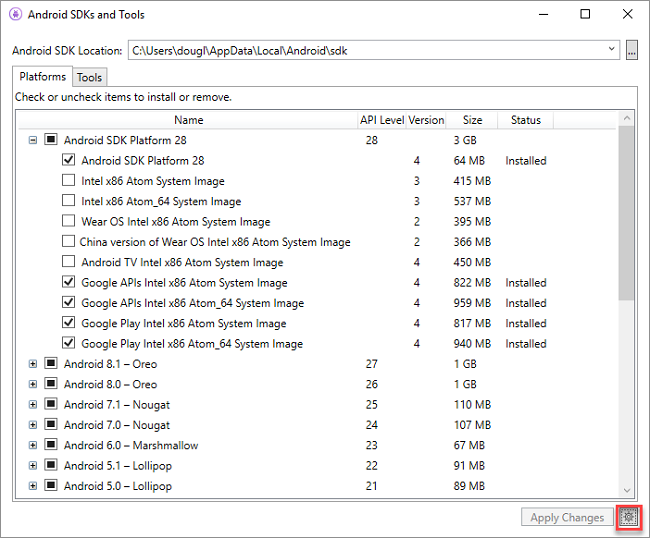The height and width of the screenshot is (538, 650).
Task: Toggle the Android SDK Platform 28 group checkbox
Action: (51, 140)
